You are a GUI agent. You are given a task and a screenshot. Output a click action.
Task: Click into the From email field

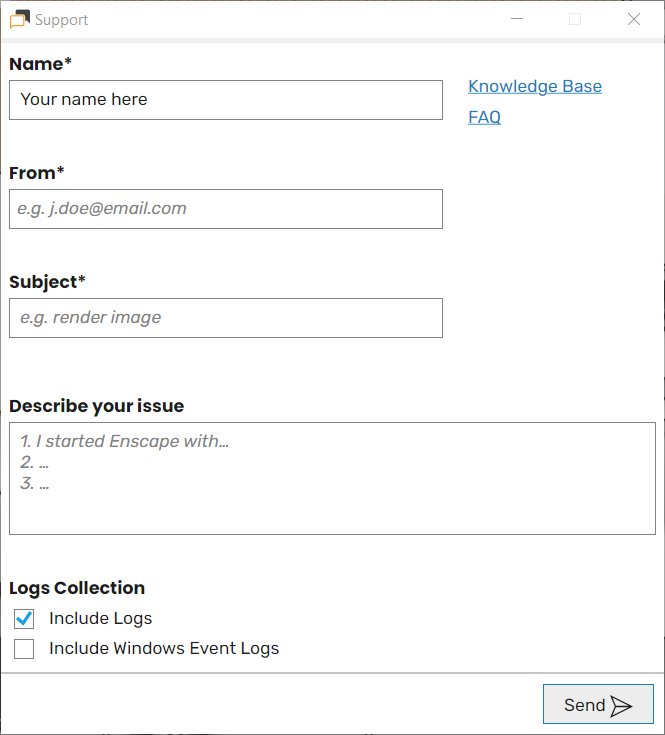pos(226,209)
